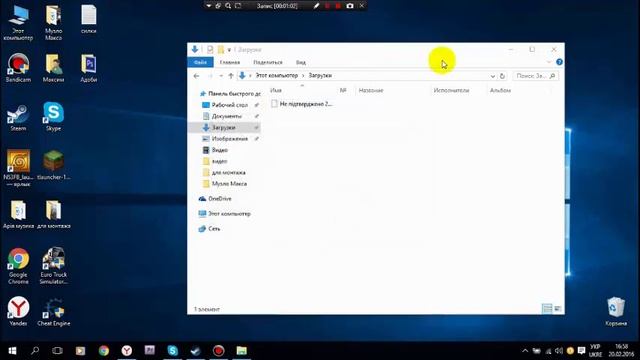Open the Максим desktop folder
The image size is (640, 360).
[x=53, y=68]
